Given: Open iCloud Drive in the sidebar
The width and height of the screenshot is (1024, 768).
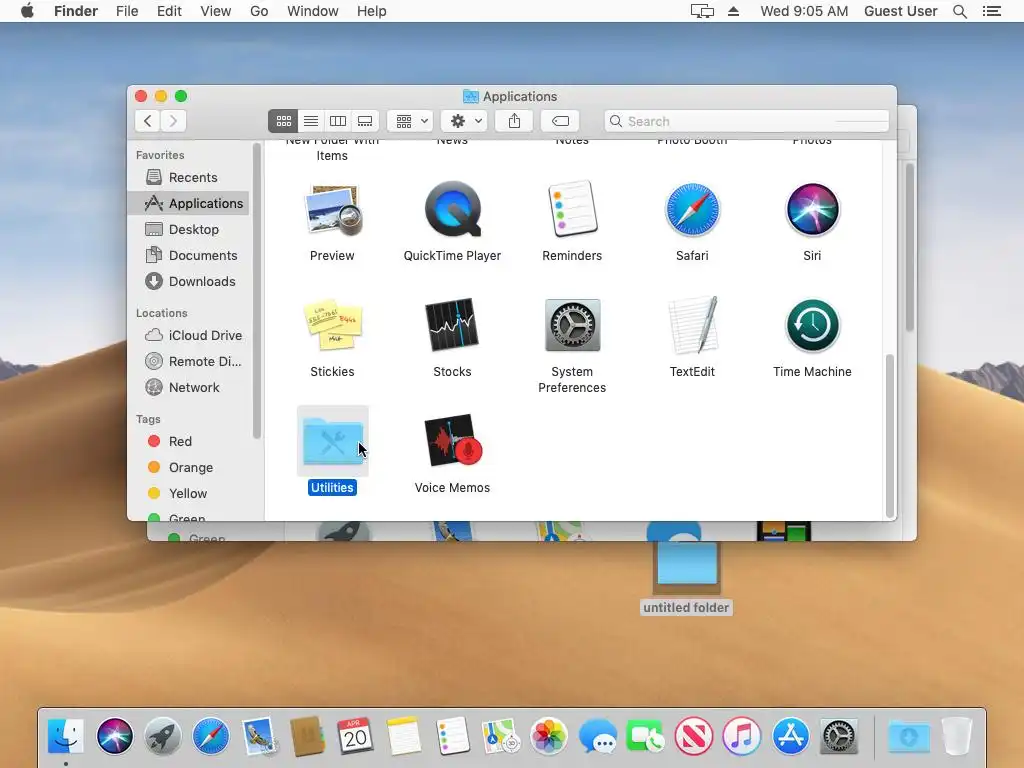Looking at the screenshot, I should pos(188,335).
